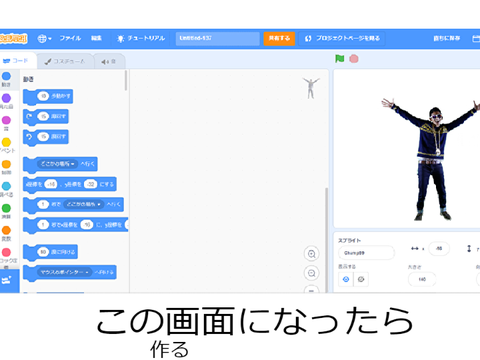Click the block palette scrollbar

click(x=126, y=80)
